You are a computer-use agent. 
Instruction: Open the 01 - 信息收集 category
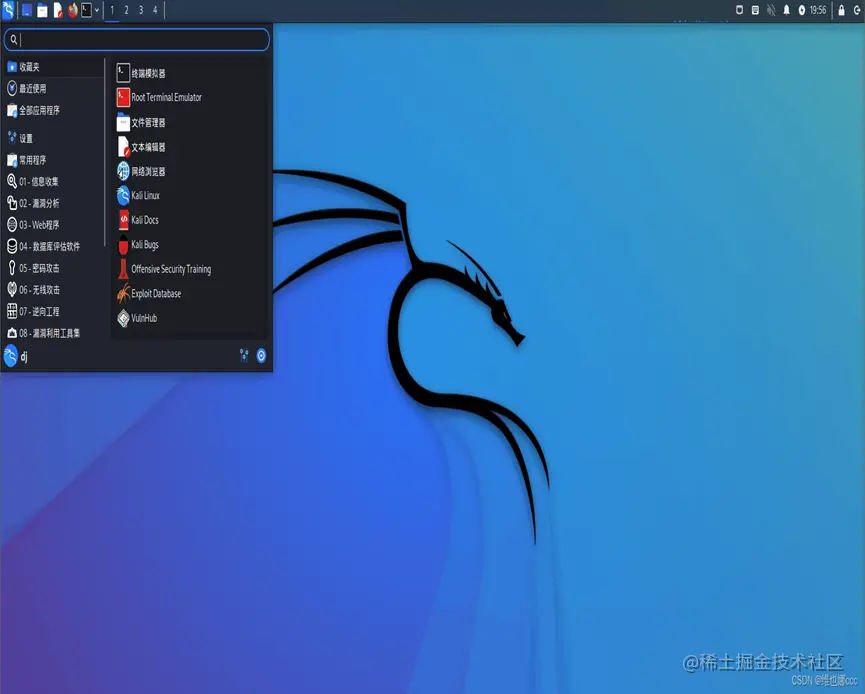click(x=54, y=181)
